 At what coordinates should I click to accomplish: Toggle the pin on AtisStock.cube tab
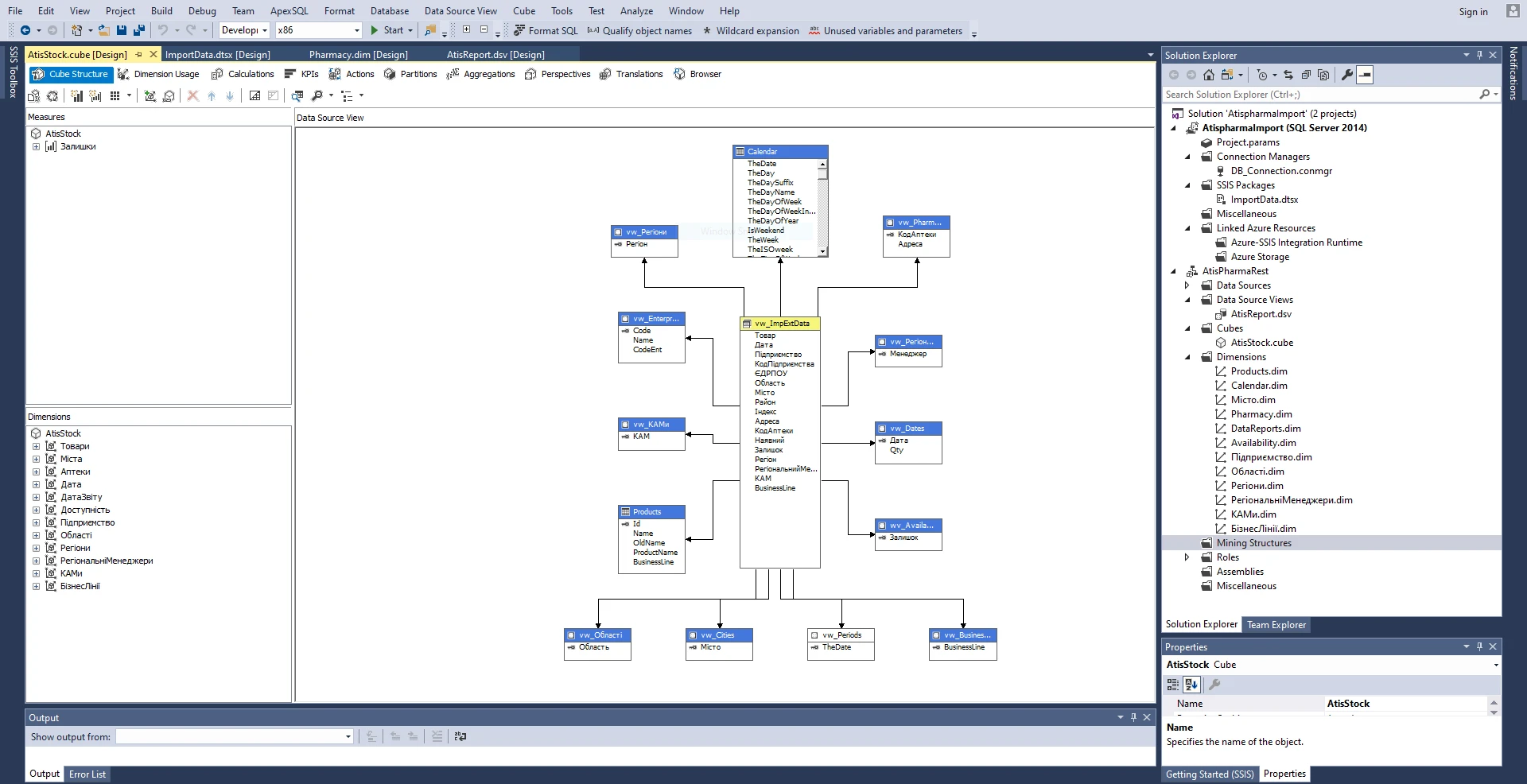click(x=138, y=54)
